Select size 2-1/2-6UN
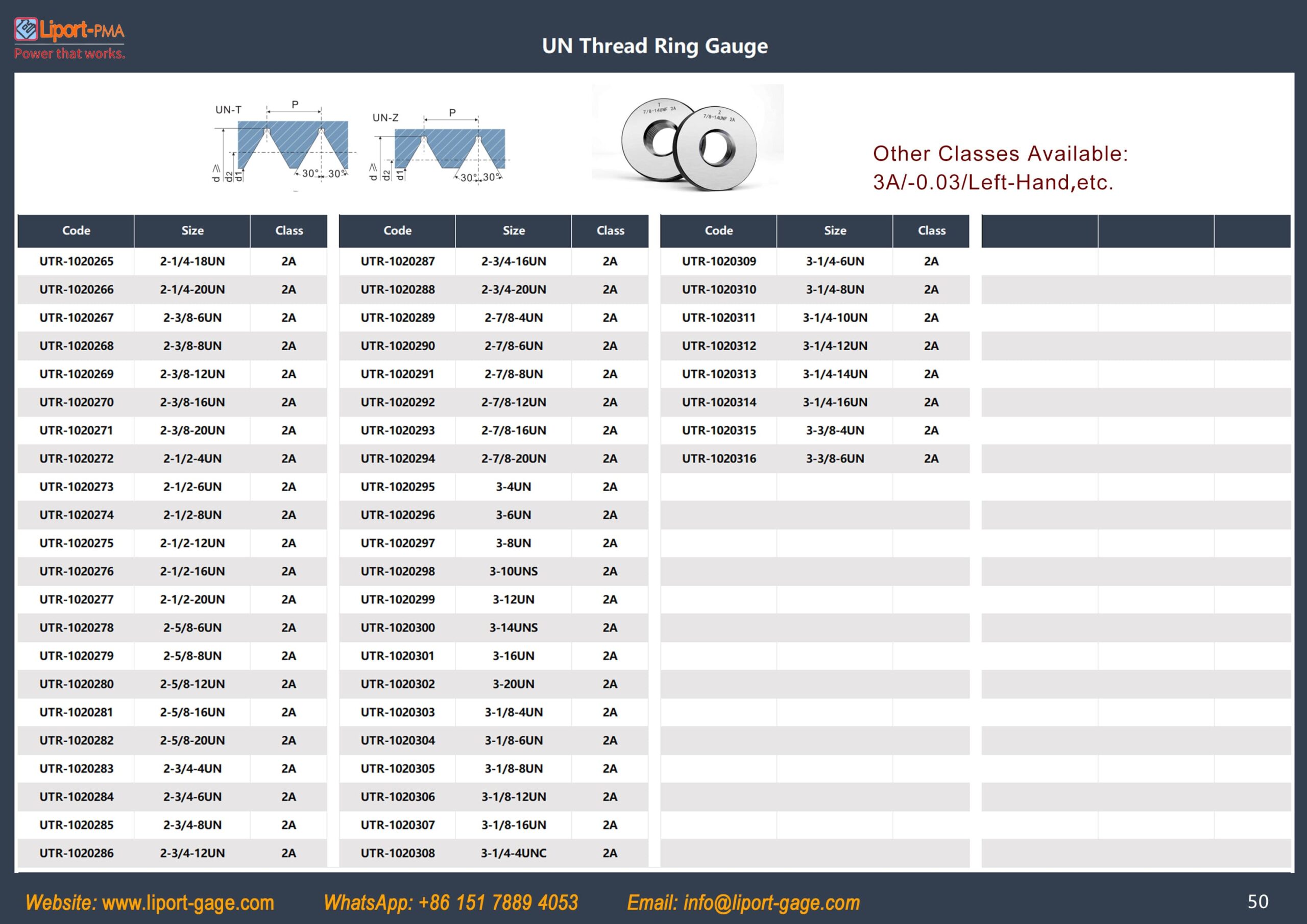This screenshot has width=1307, height=924. tap(192, 487)
